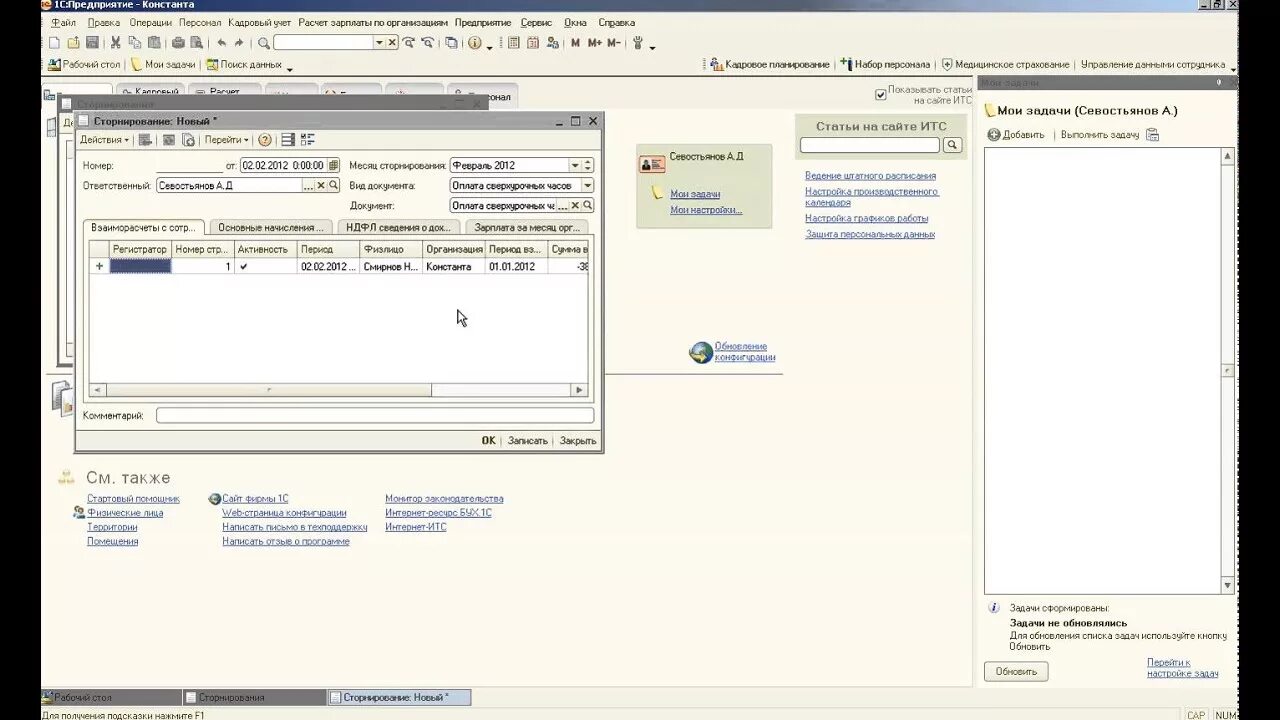Image resolution: width=1280 pixels, height=720 pixels.
Task: Open the Действия dropdown menu
Action: (x=105, y=140)
